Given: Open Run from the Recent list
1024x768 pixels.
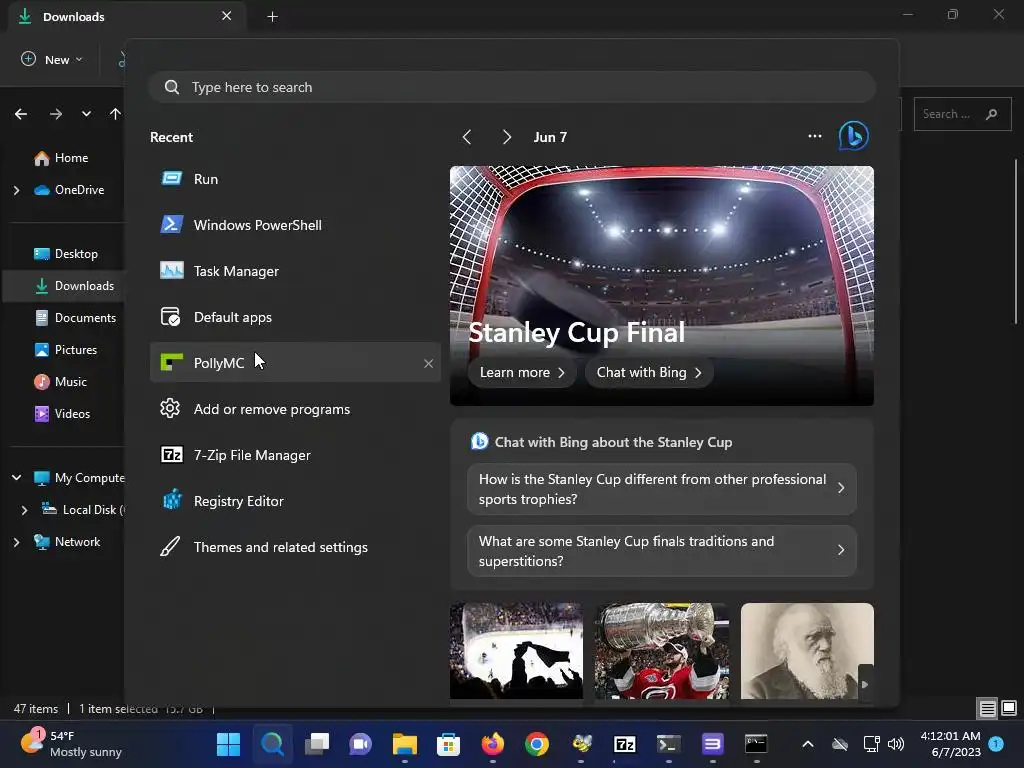Looking at the screenshot, I should (295, 179).
